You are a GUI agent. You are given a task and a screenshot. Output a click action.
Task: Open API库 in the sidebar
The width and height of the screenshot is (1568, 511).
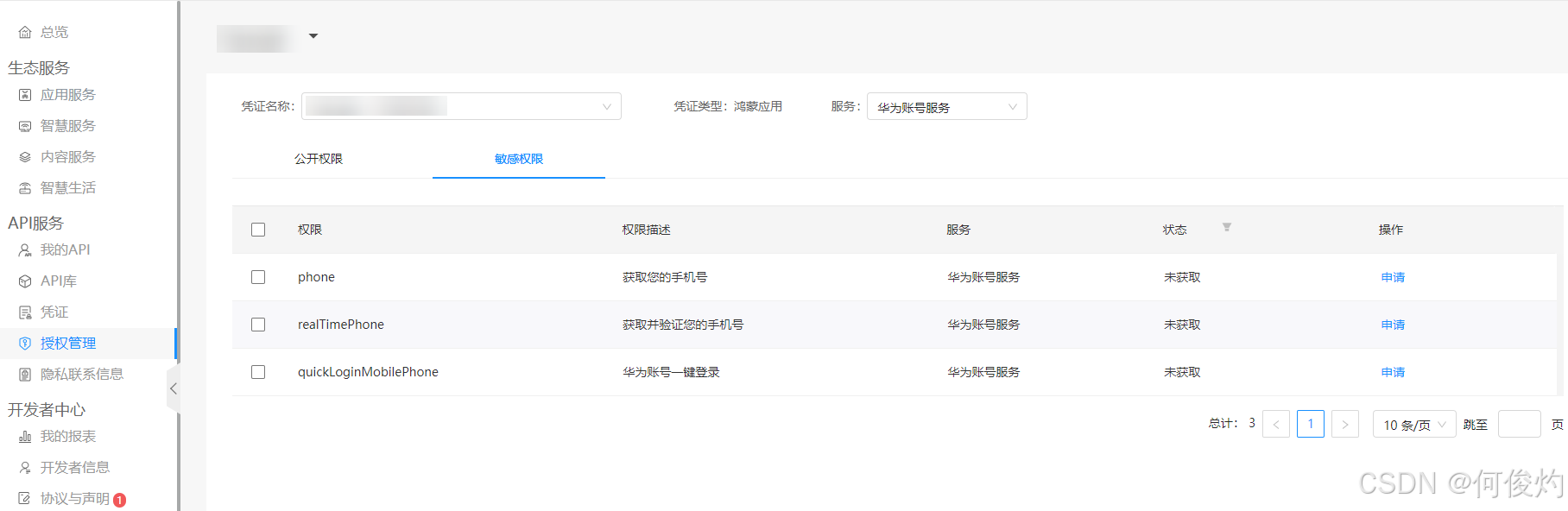pyautogui.click(x=59, y=281)
